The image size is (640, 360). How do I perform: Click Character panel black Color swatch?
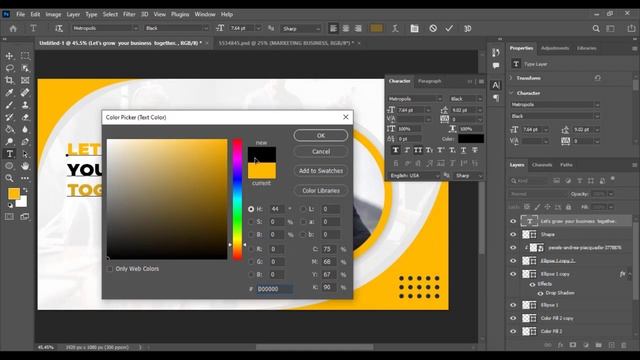[x=471, y=139]
